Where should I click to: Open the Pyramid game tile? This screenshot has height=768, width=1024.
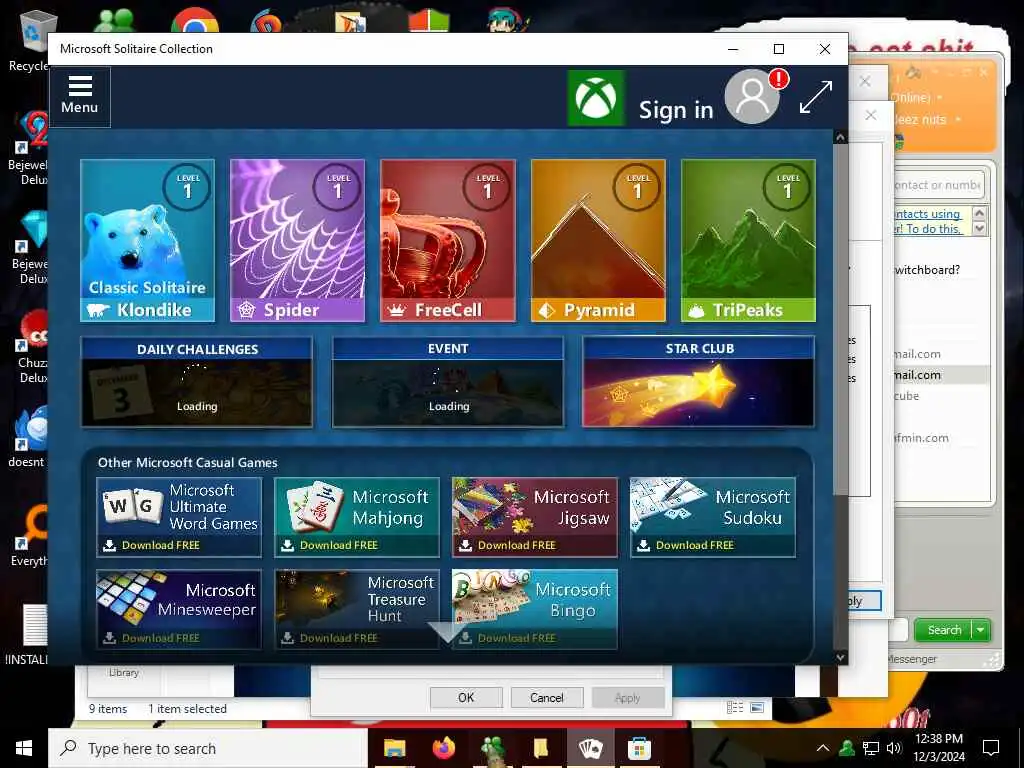tap(598, 240)
